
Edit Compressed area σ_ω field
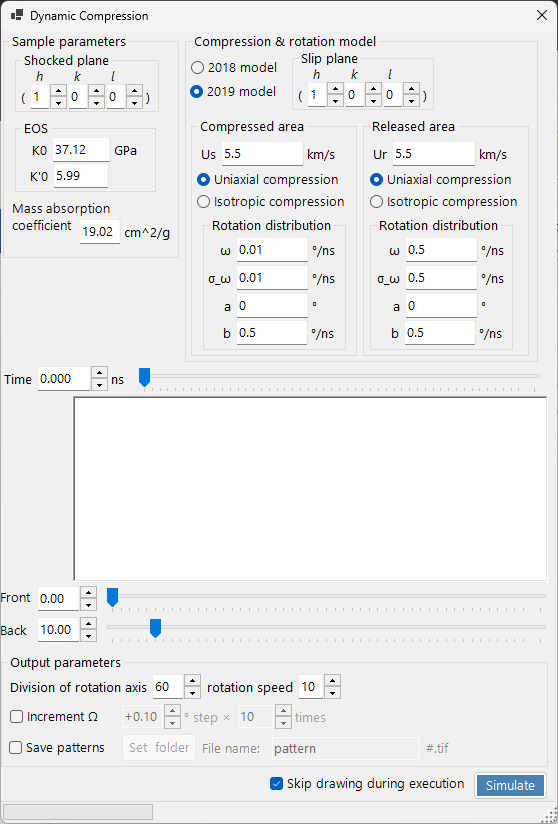[272, 277]
